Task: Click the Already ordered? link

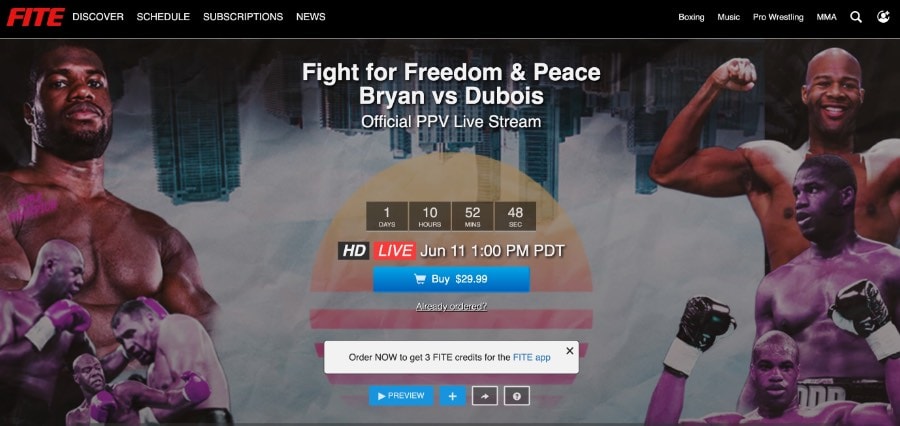Action: [451, 307]
